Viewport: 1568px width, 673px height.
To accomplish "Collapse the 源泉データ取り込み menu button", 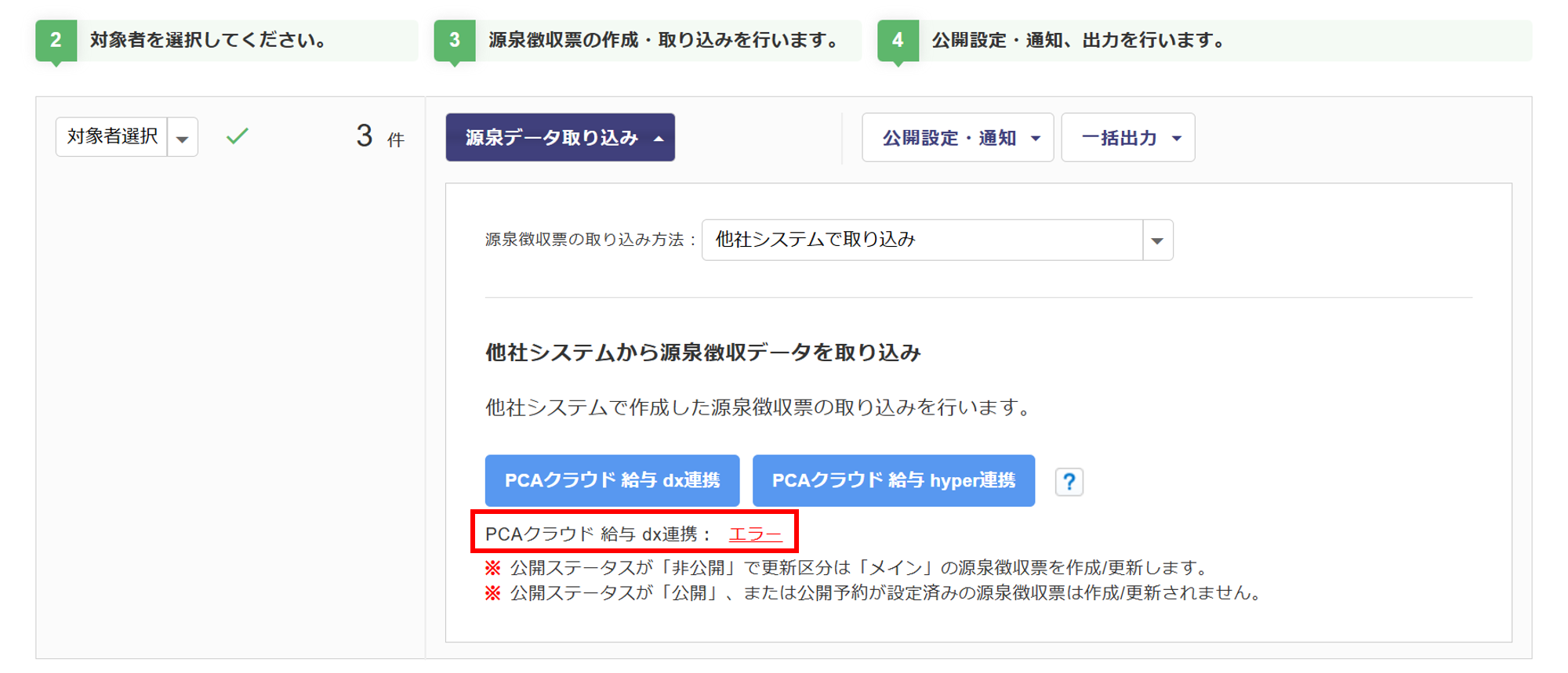I will point(560,138).
